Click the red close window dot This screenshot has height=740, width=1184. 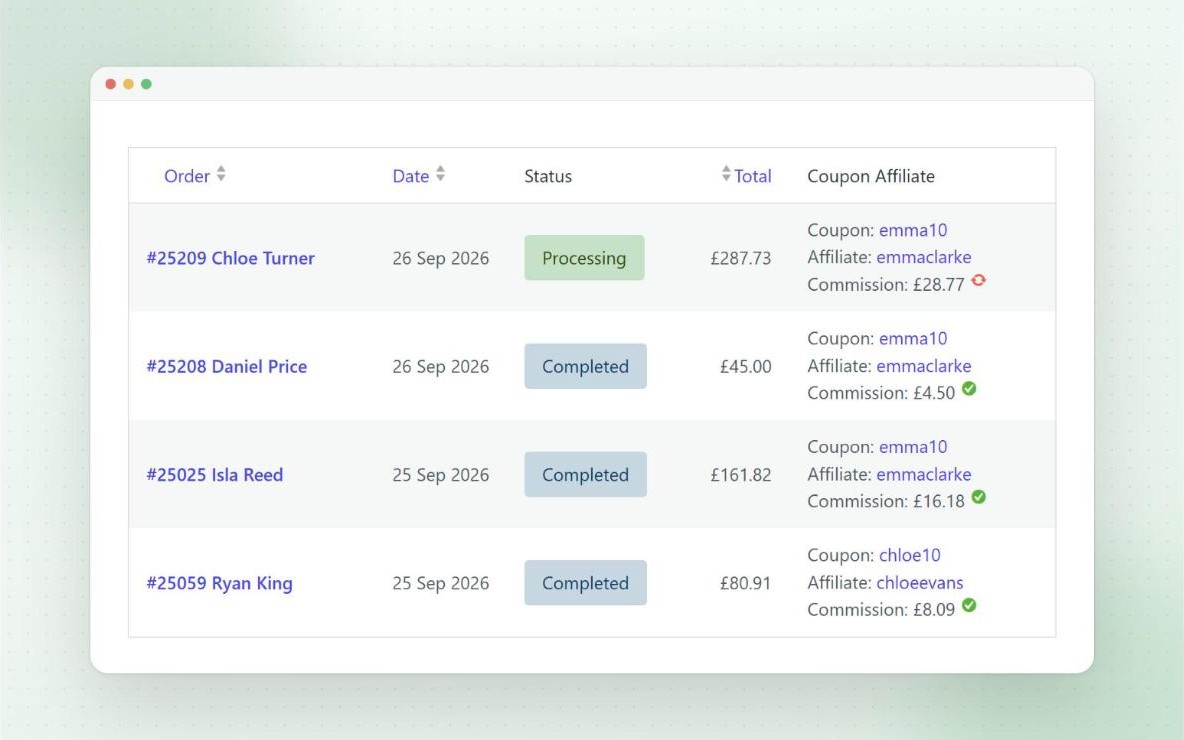point(110,84)
